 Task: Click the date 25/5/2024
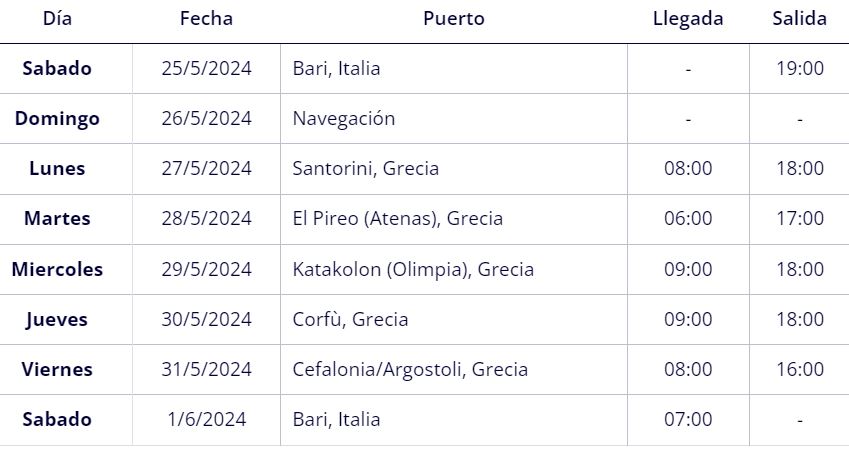[x=206, y=68]
